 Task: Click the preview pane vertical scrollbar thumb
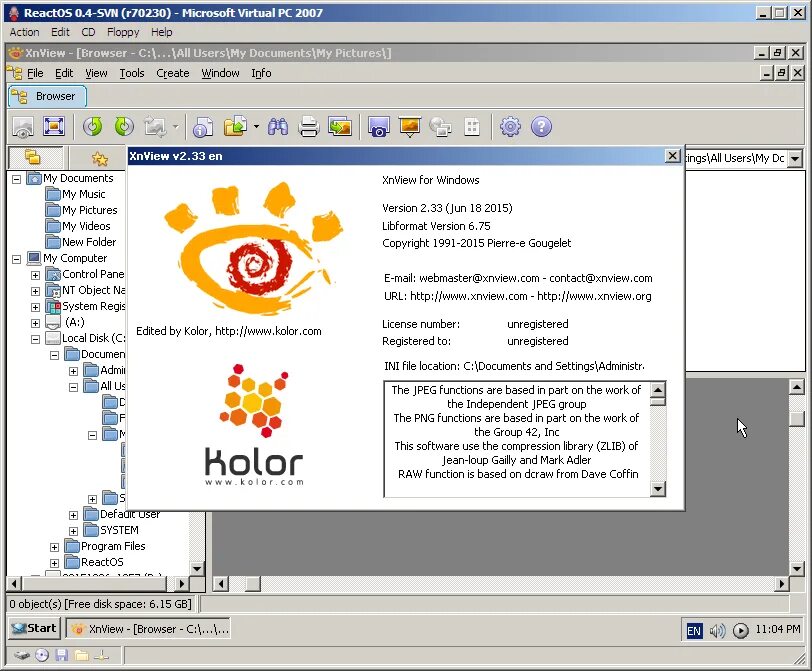click(x=796, y=418)
